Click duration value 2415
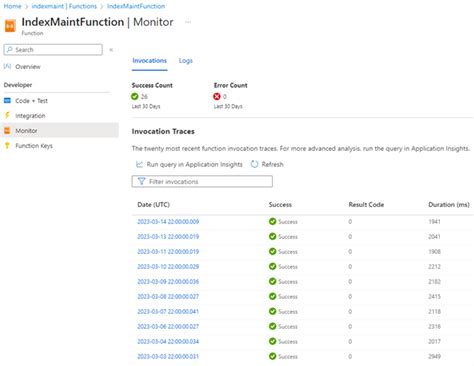 434,297
